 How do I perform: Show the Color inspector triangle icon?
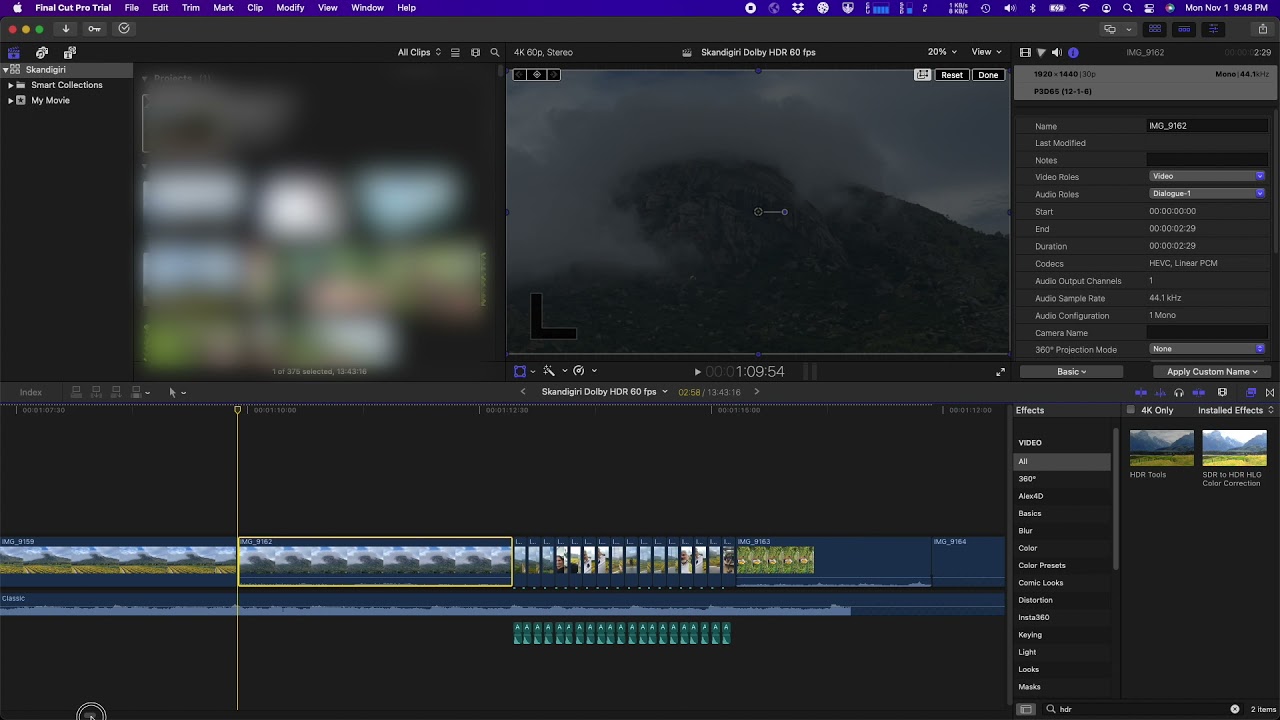pos(1041,52)
